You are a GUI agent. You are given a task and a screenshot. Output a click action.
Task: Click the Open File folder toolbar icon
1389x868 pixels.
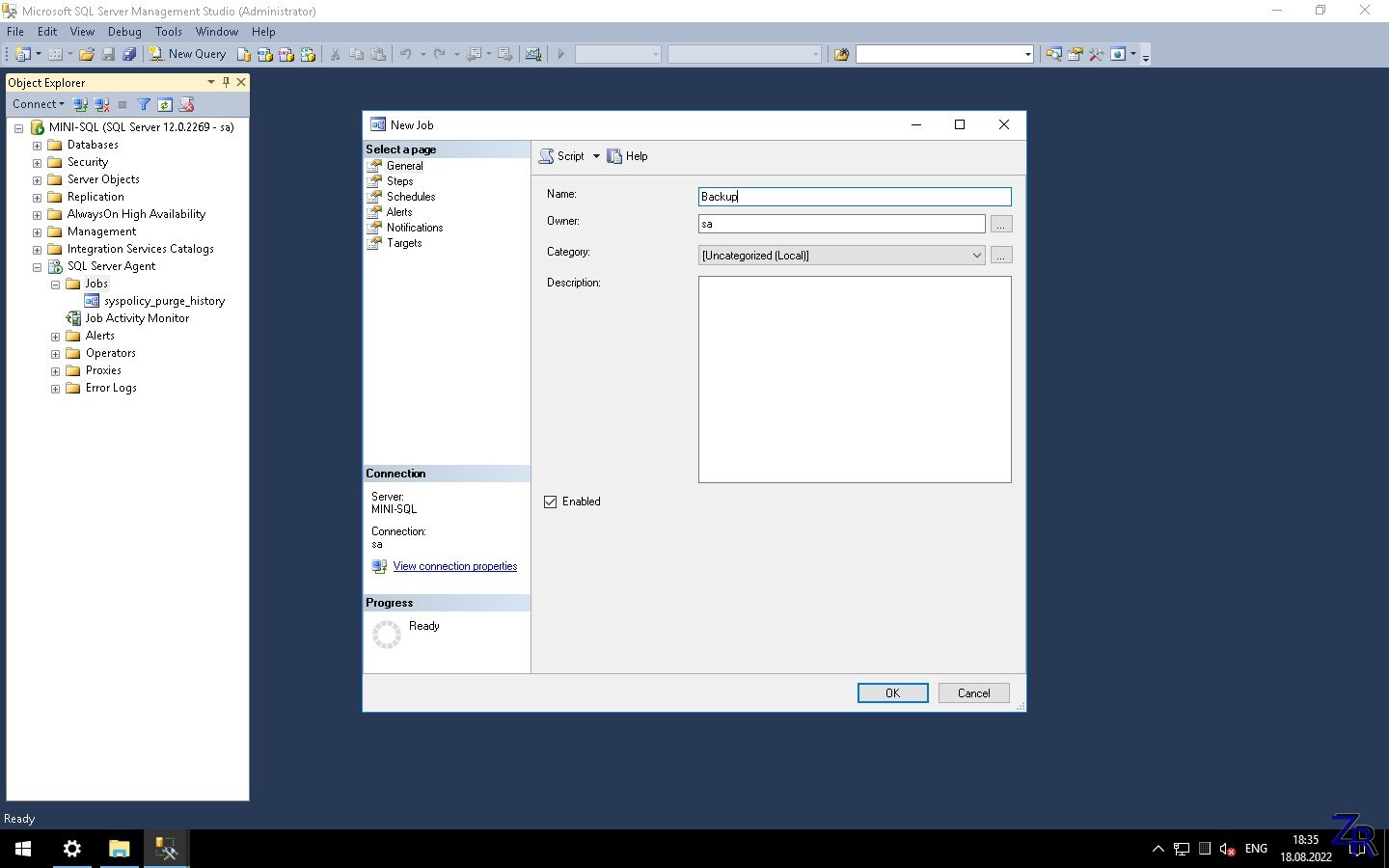(87, 54)
